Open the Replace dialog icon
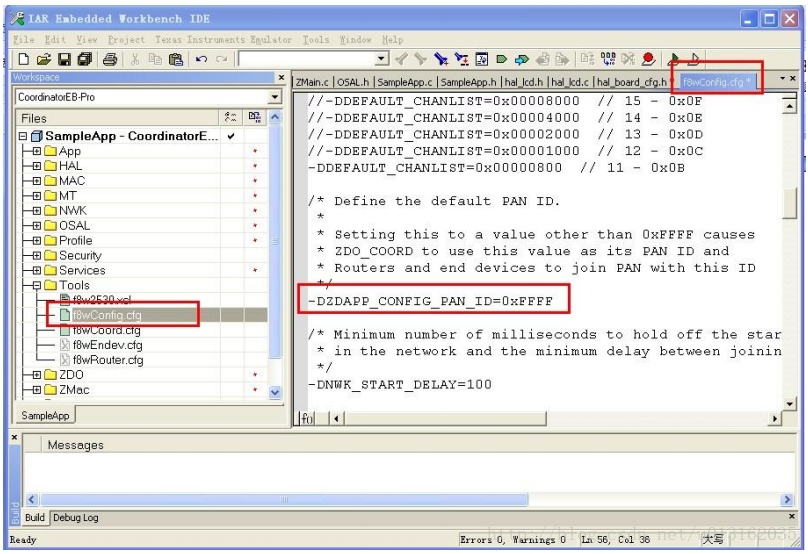This screenshot has width=808, height=554. (x=461, y=59)
